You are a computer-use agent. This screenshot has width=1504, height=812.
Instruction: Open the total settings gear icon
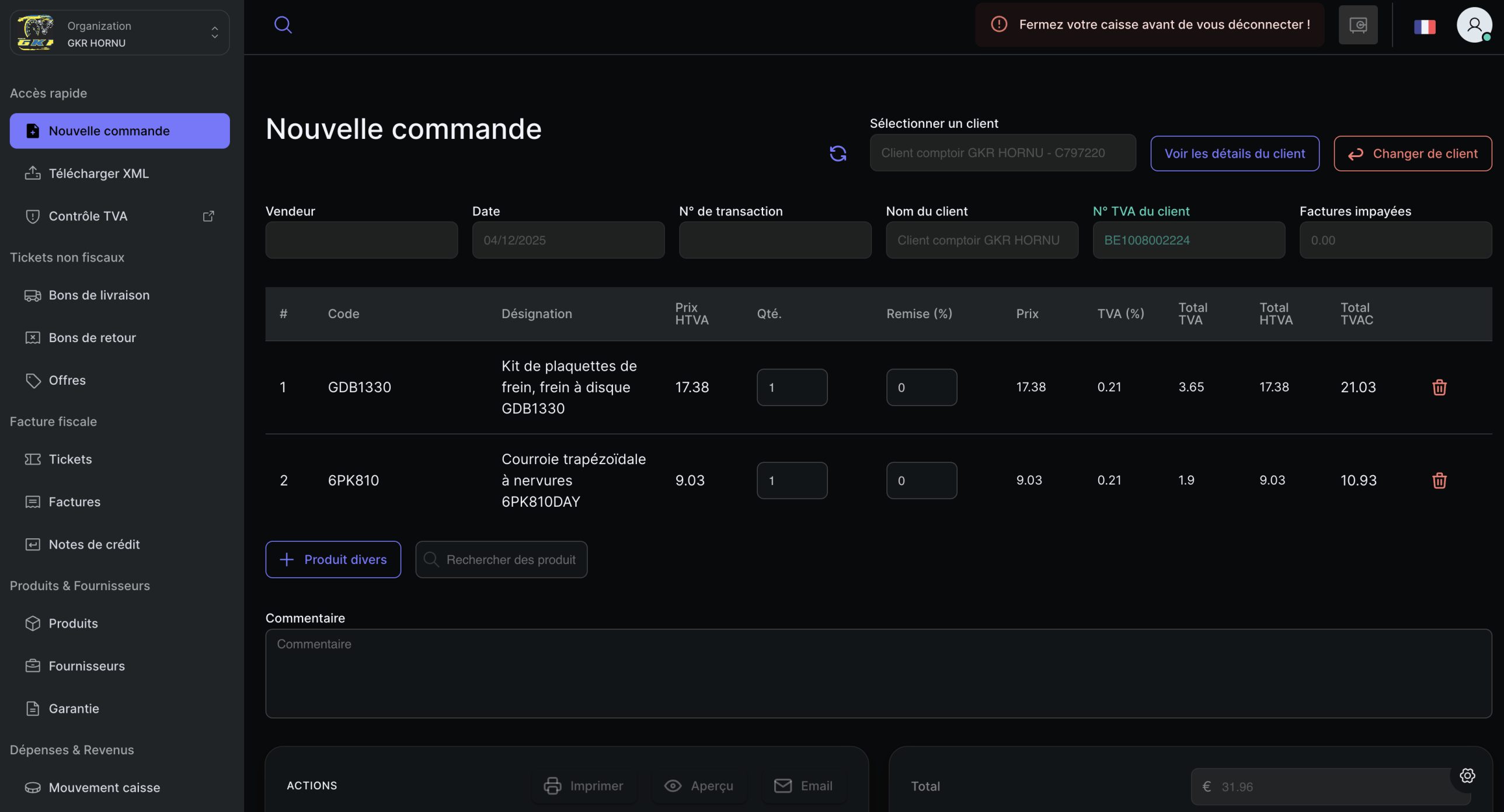[1467, 775]
